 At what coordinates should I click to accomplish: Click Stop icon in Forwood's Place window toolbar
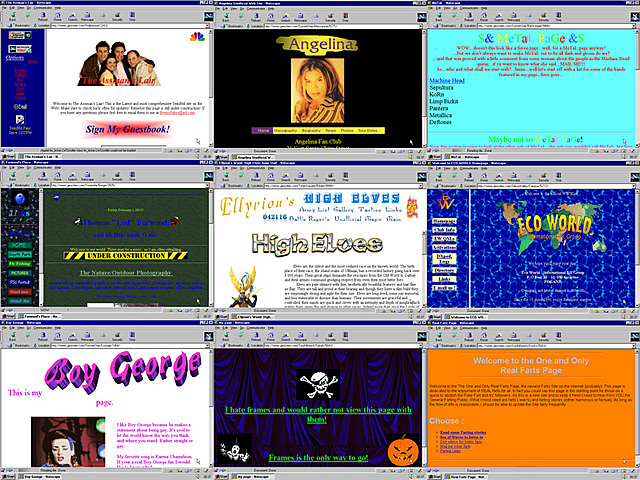(x=132, y=176)
